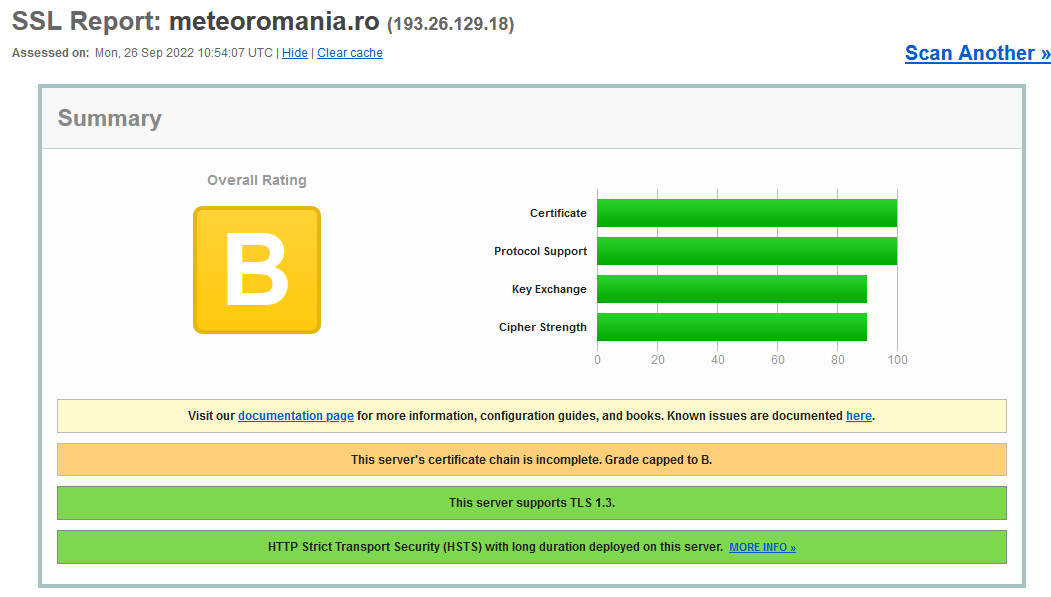Image resolution: width=1051 pixels, height=597 pixels.
Task: Click the IP address 193.26.129.18
Action: pyautogui.click(x=450, y=24)
